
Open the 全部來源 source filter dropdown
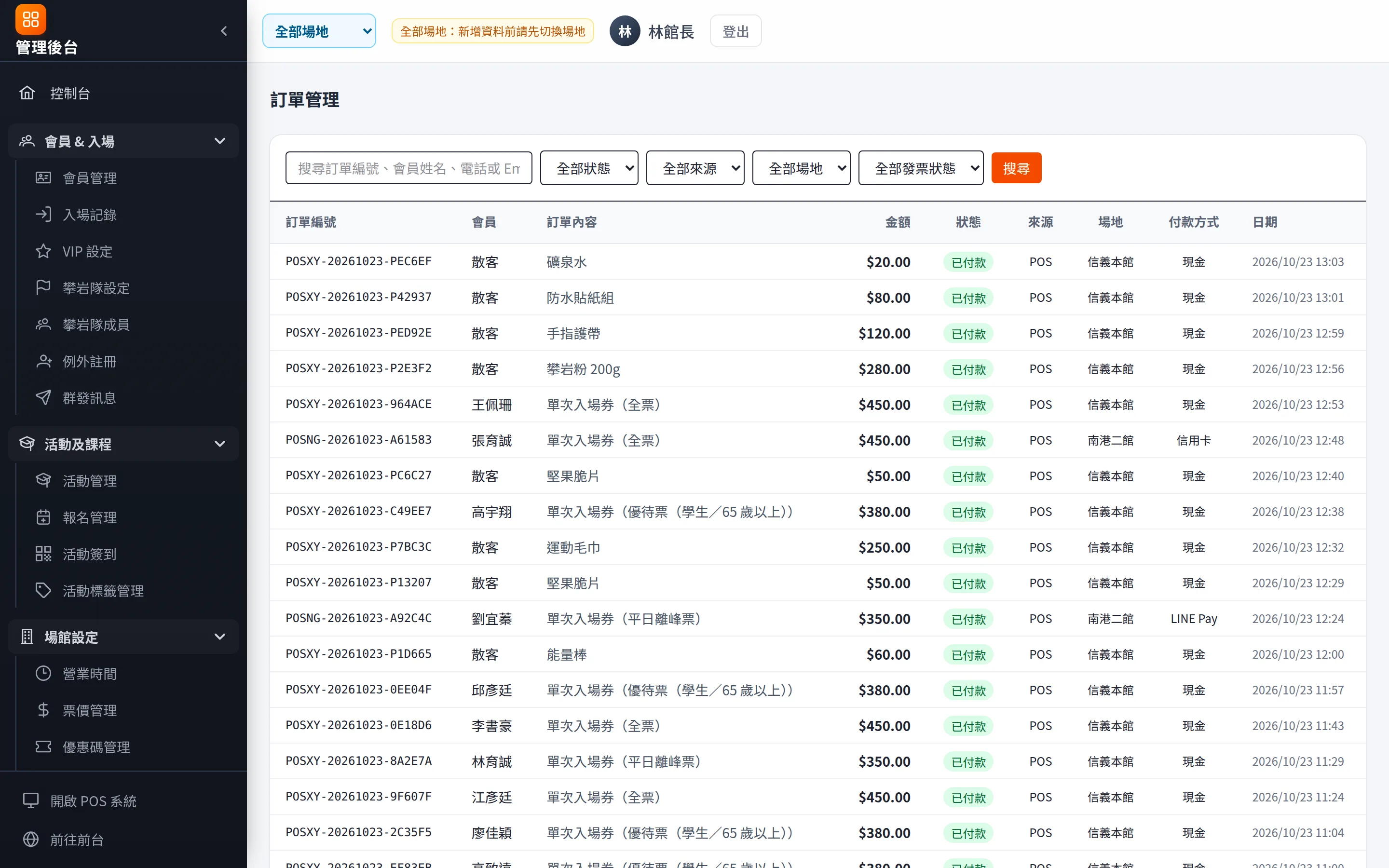click(695, 168)
